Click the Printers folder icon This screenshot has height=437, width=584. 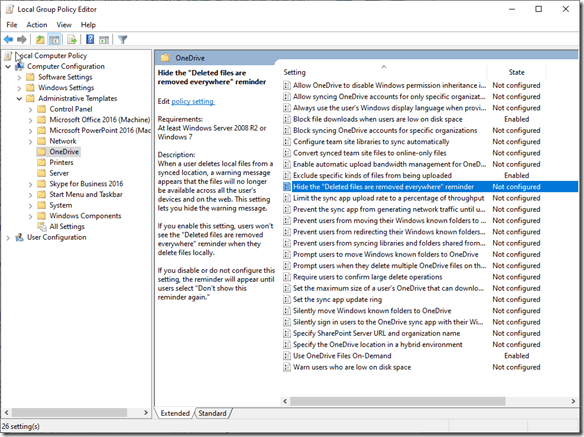42,162
